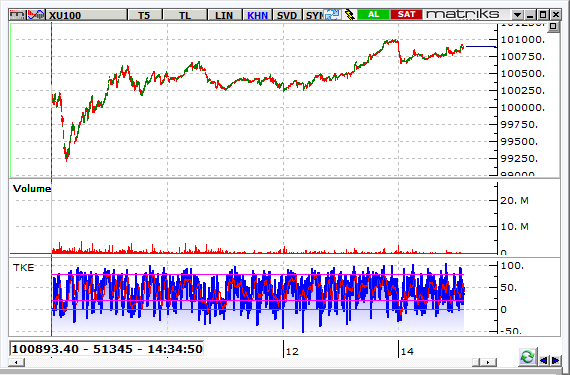The height and width of the screenshot is (375, 570).
Task: Open the indicator chart wave icon
Action: pos(36,15)
